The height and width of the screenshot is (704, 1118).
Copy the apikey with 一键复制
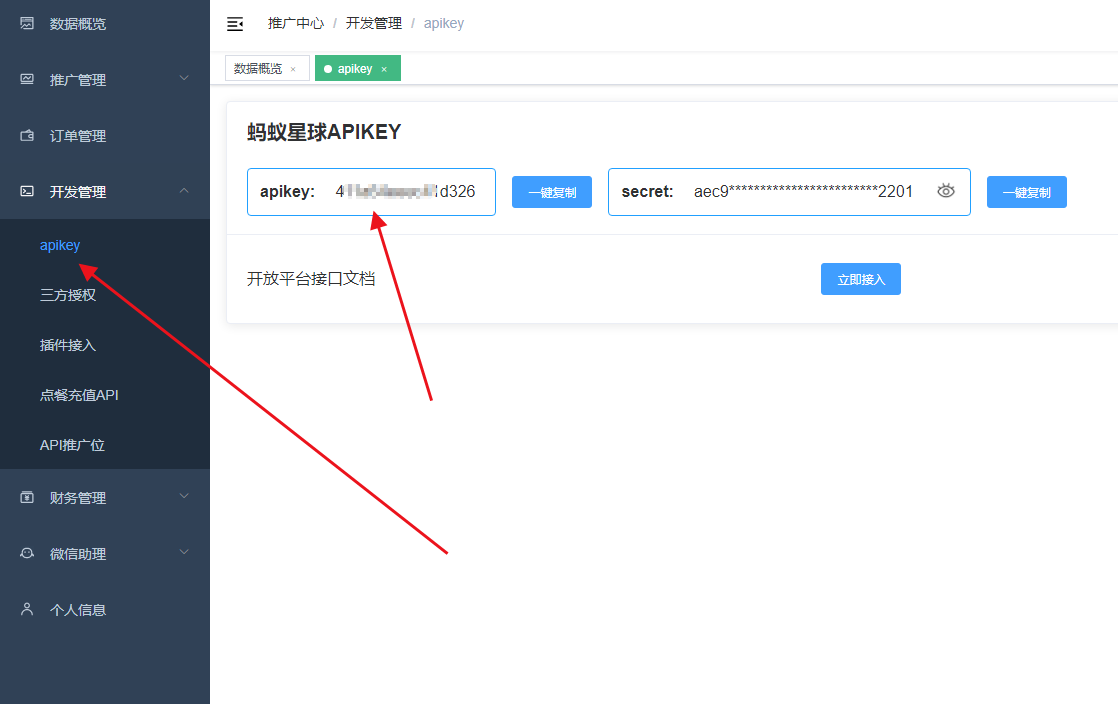[552, 192]
